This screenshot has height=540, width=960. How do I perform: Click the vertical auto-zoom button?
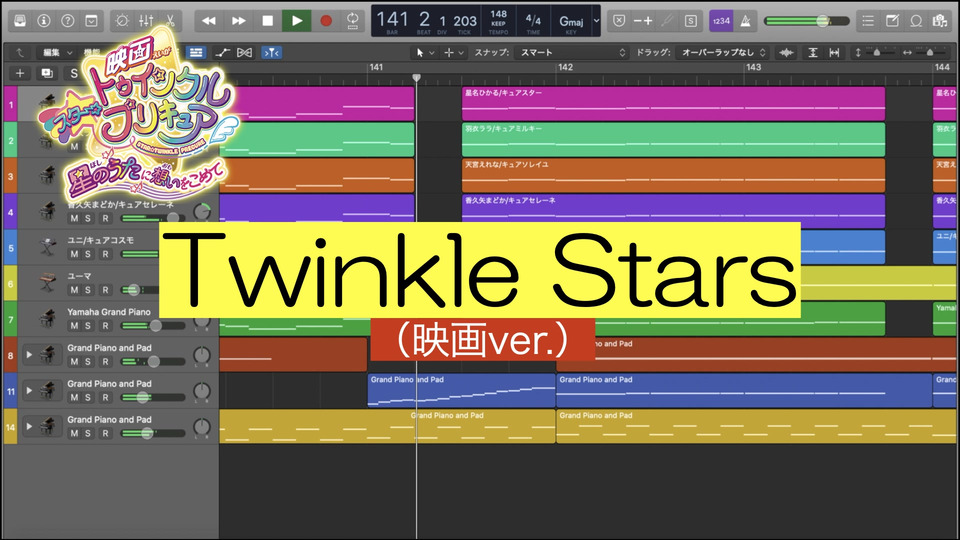tap(812, 53)
